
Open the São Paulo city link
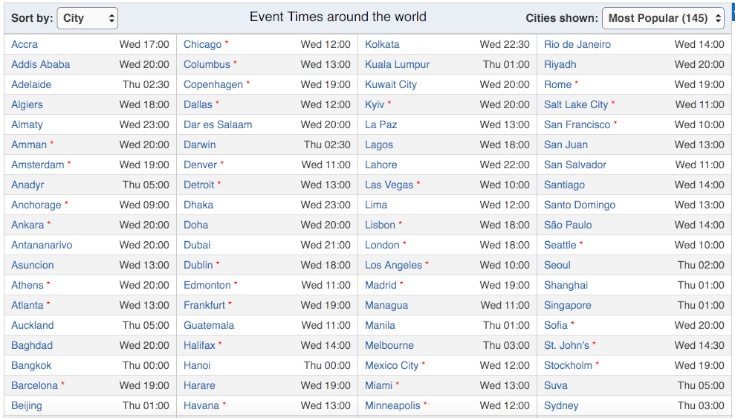[568, 225]
